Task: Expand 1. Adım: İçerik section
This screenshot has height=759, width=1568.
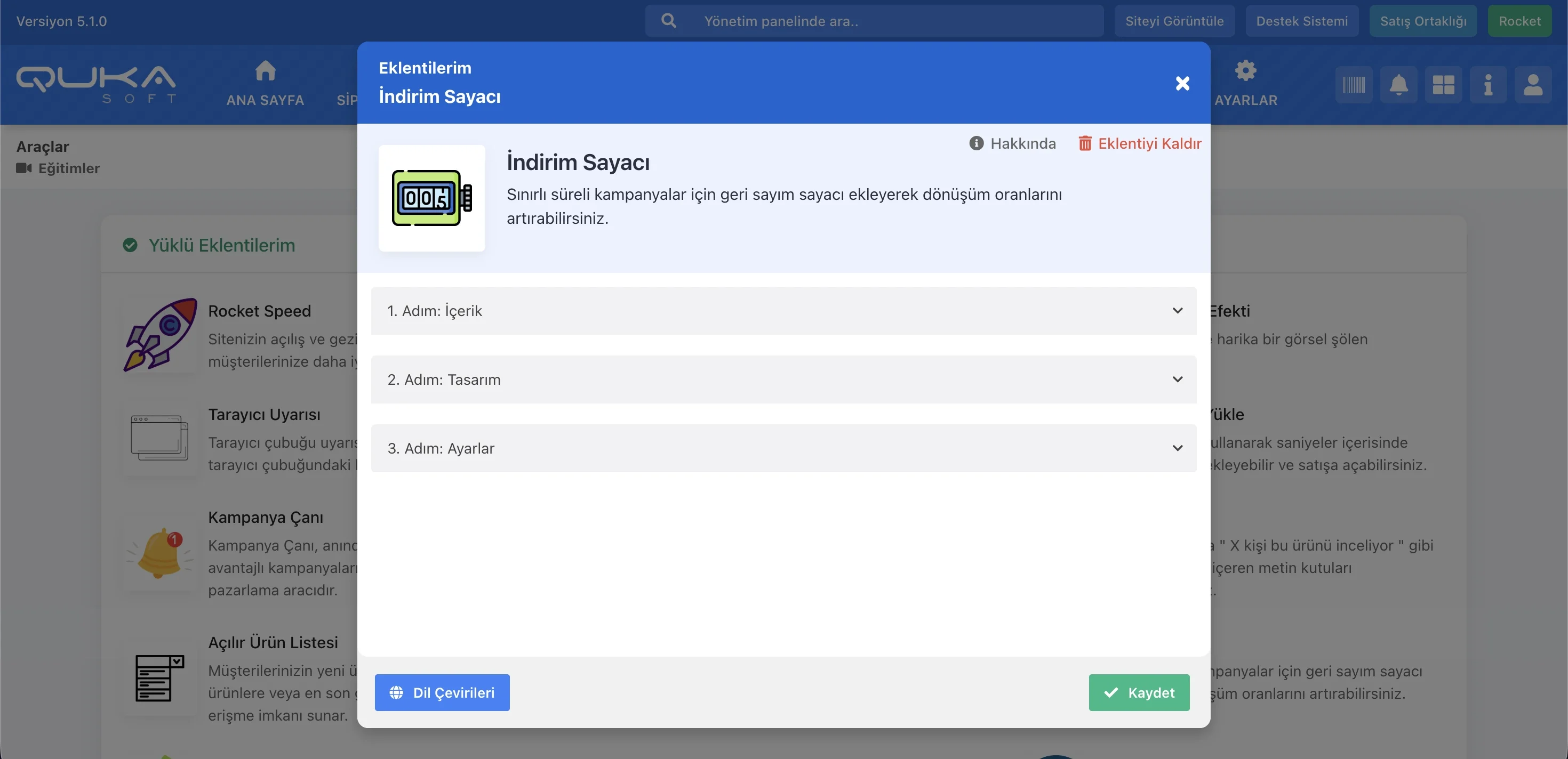Action: point(783,311)
